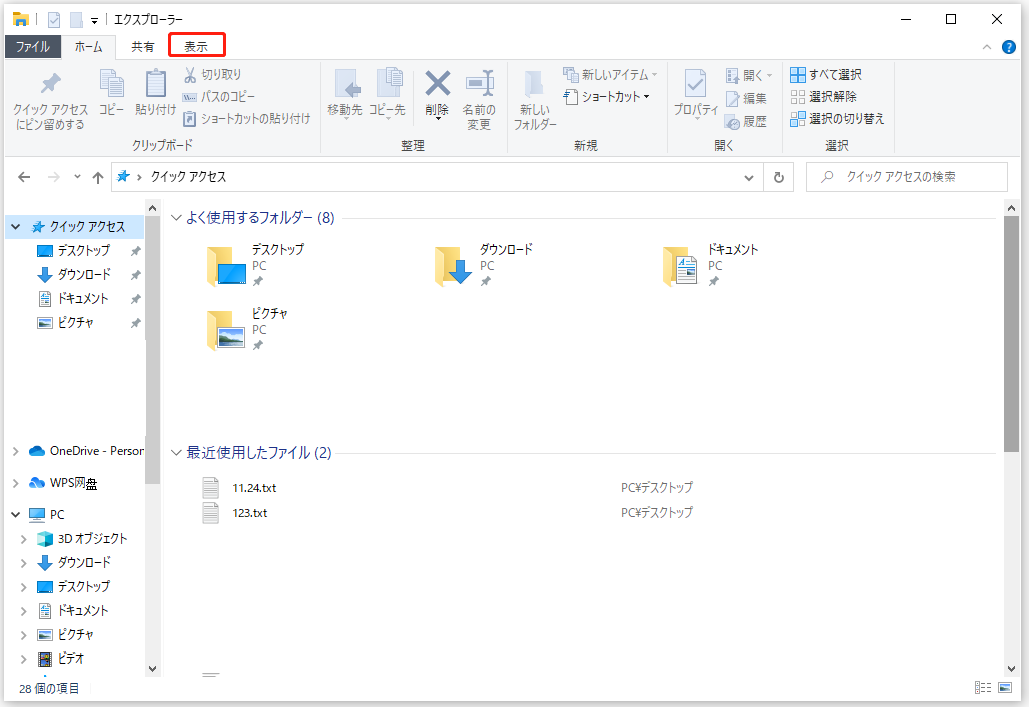Viewport: 1029px width, 707px height.
Task: Click the コピー icon in the ribbon
Action: (x=111, y=97)
